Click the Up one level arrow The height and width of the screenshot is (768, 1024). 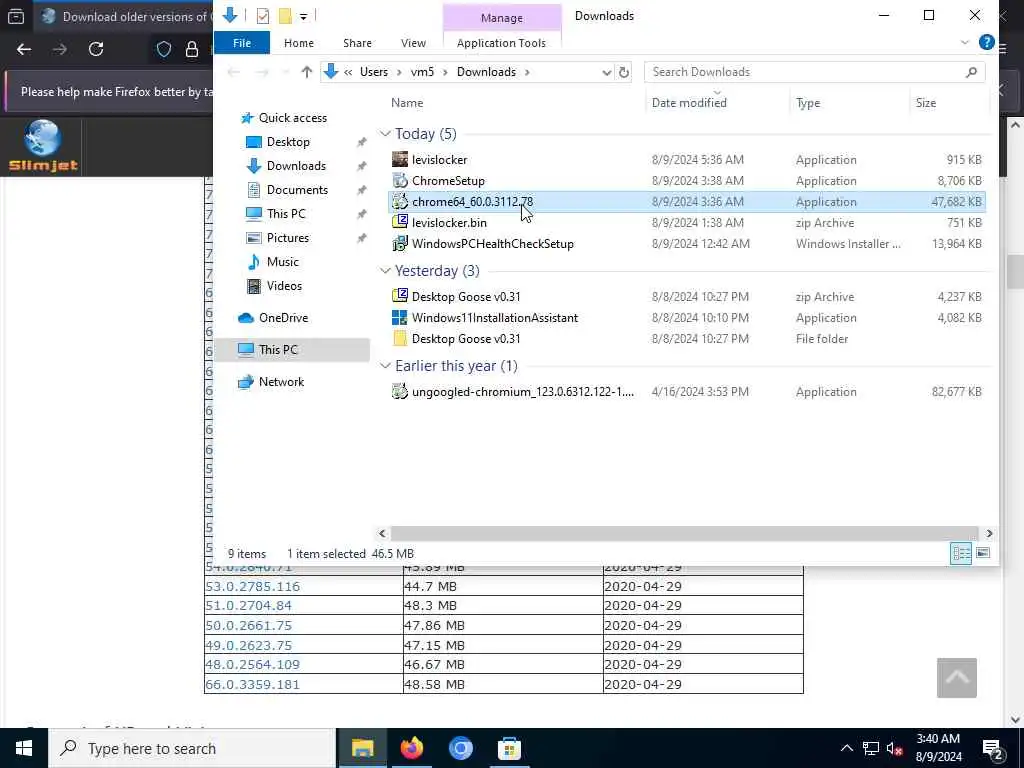point(306,72)
